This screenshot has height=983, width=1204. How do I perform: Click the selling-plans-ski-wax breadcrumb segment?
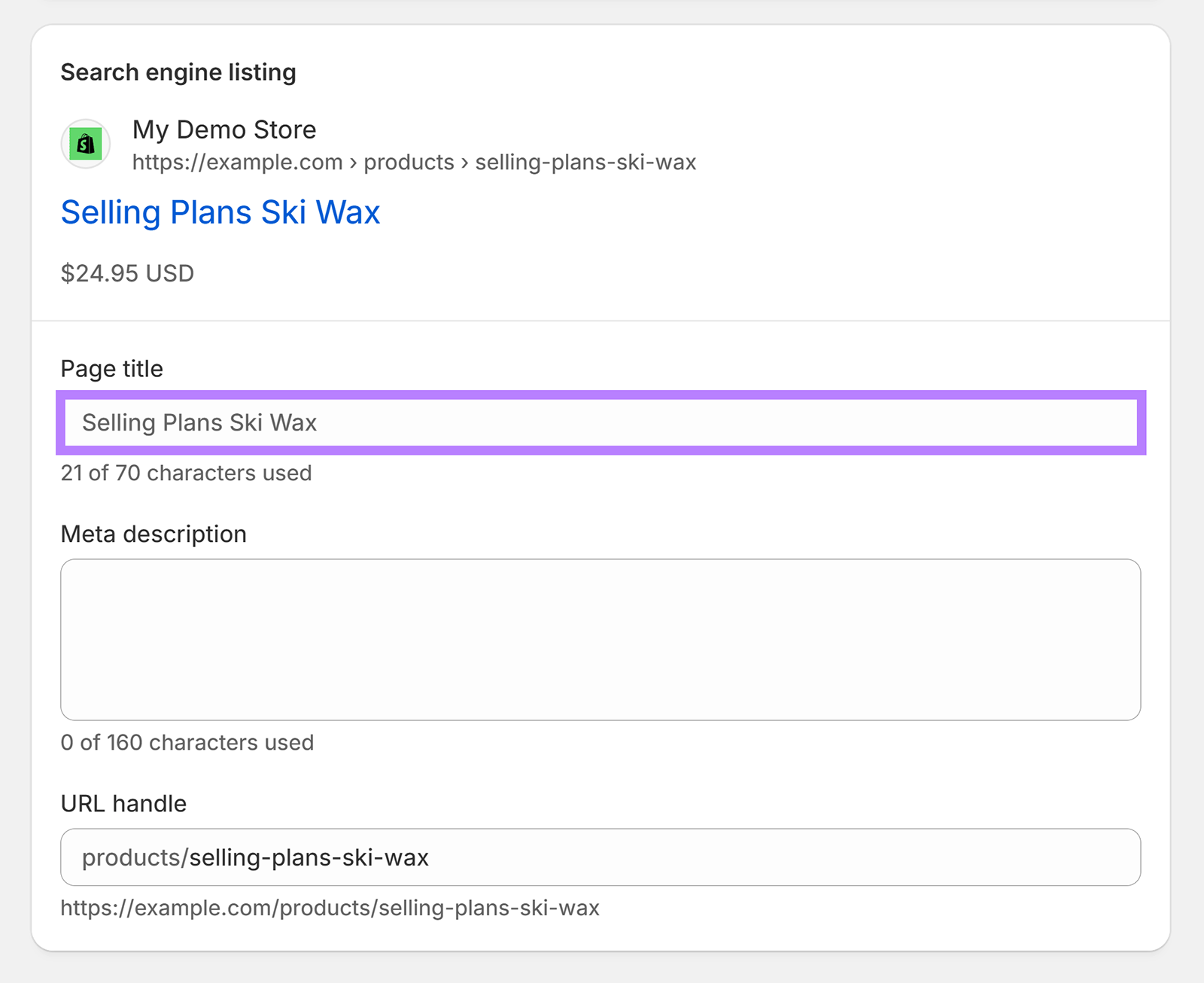point(584,162)
